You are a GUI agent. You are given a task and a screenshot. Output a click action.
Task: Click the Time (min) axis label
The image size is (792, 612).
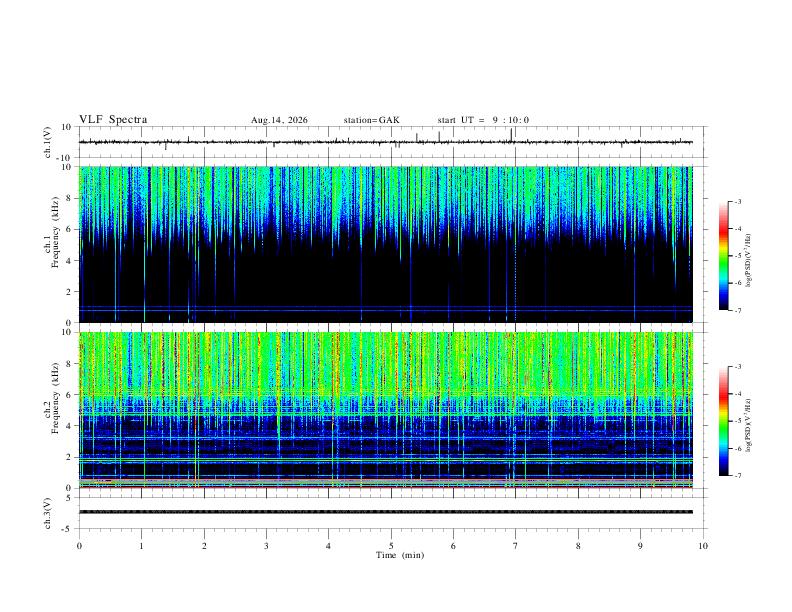point(400,555)
